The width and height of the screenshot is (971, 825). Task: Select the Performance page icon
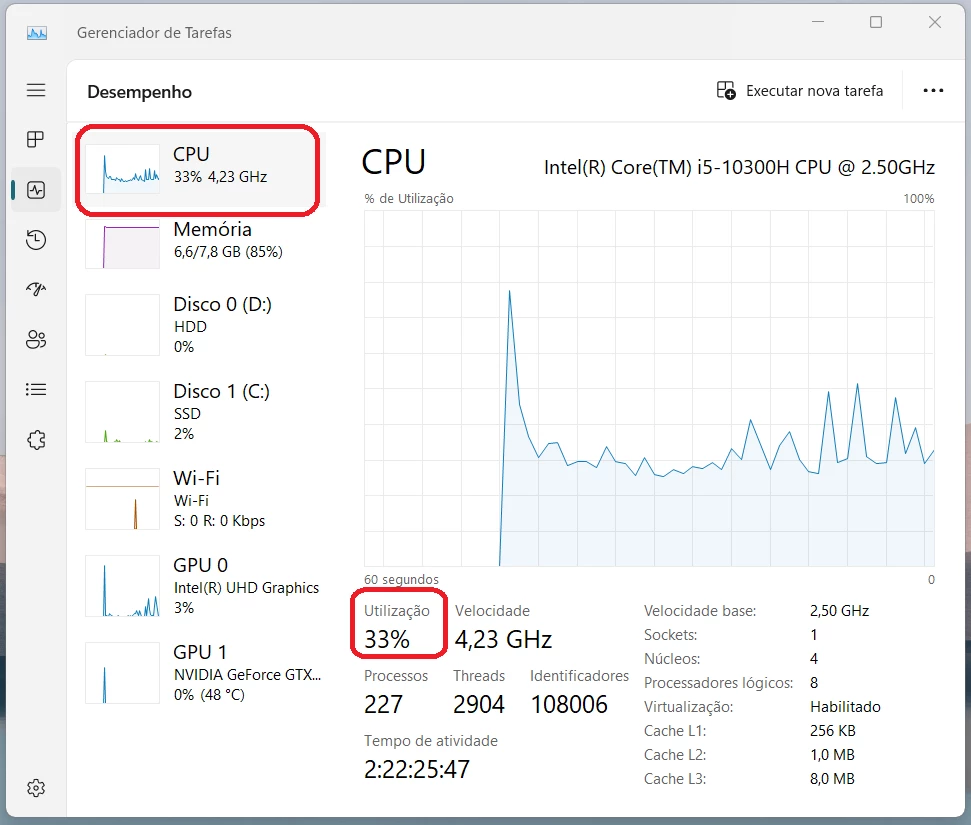(36, 190)
